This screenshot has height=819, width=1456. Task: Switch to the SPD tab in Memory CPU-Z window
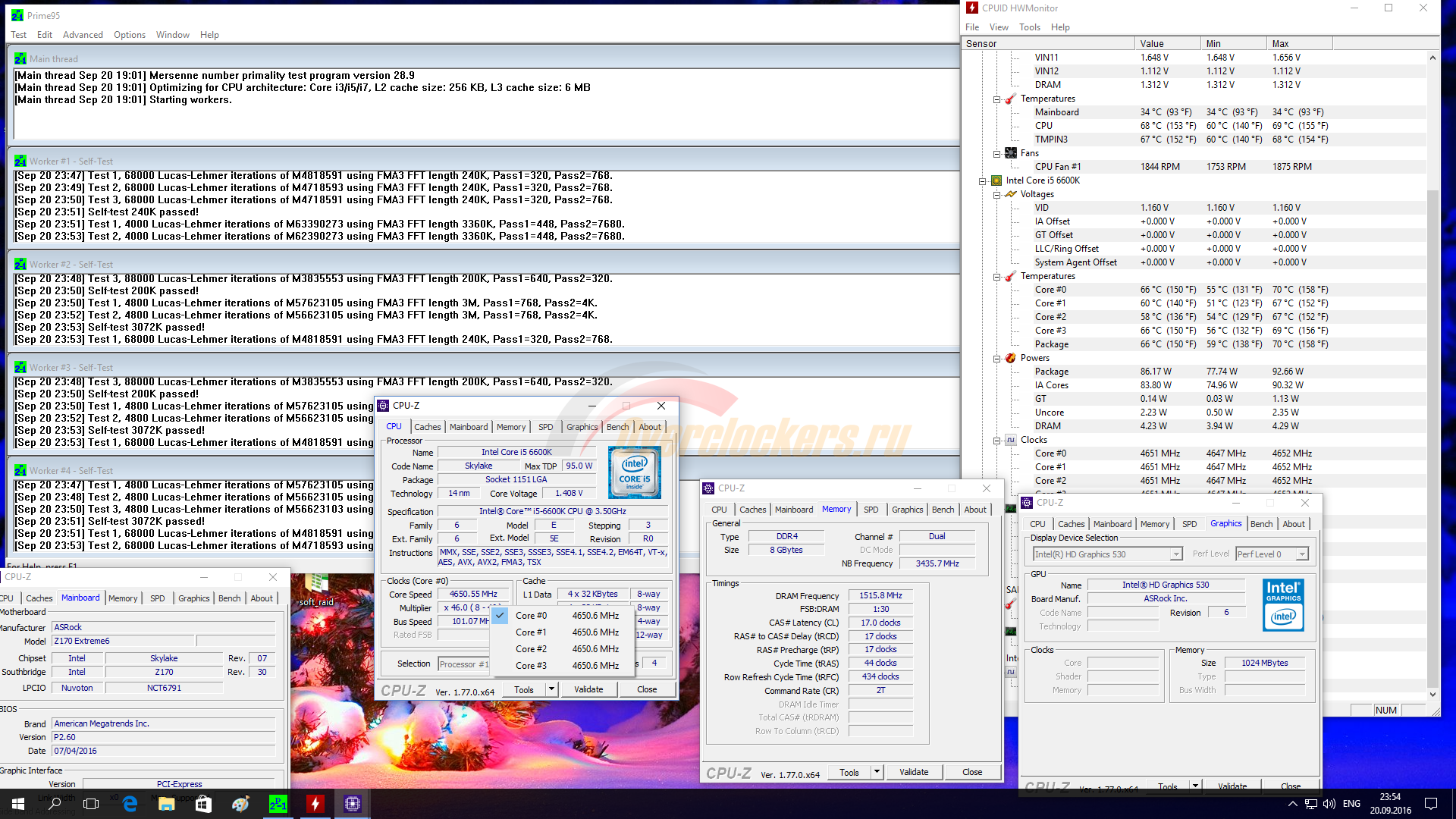[x=871, y=510]
